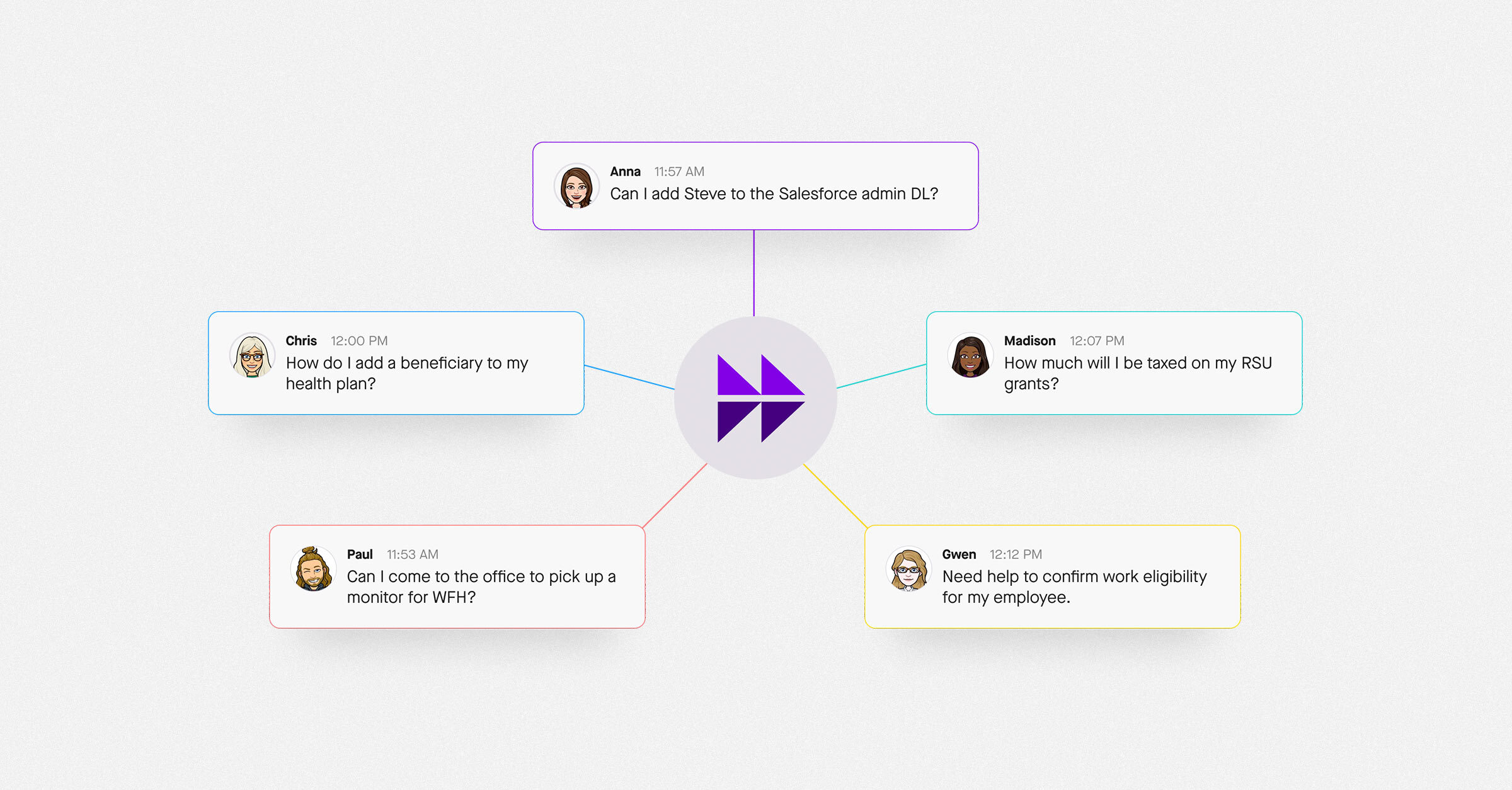
Task: Select the Salesforce admin DL question text
Action: pyautogui.click(x=774, y=194)
